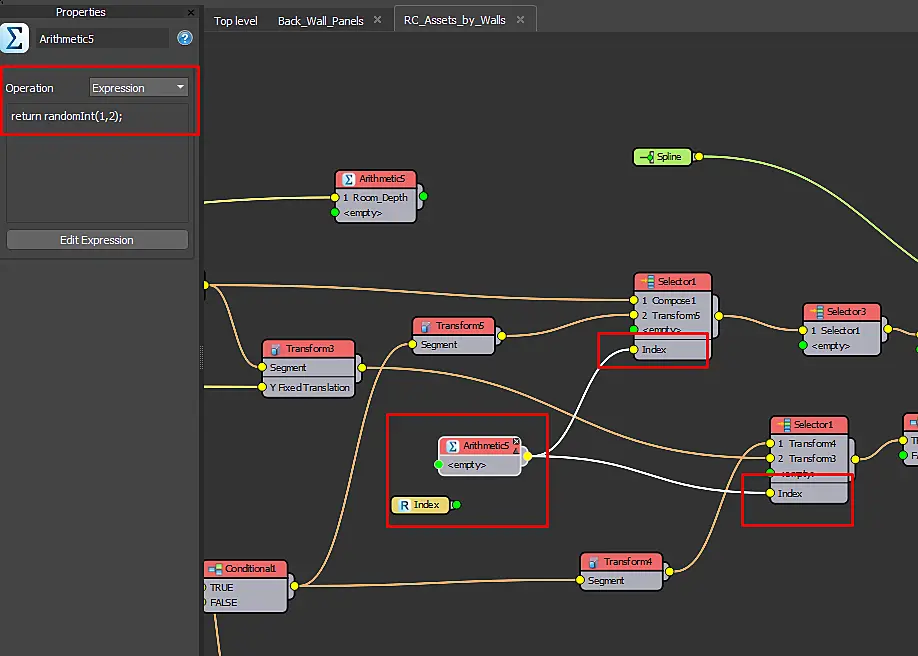Image resolution: width=918 pixels, height=656 pixels.
Task: Click the Conditional1 node's conditional icon
Action: [x=215, y=569]
